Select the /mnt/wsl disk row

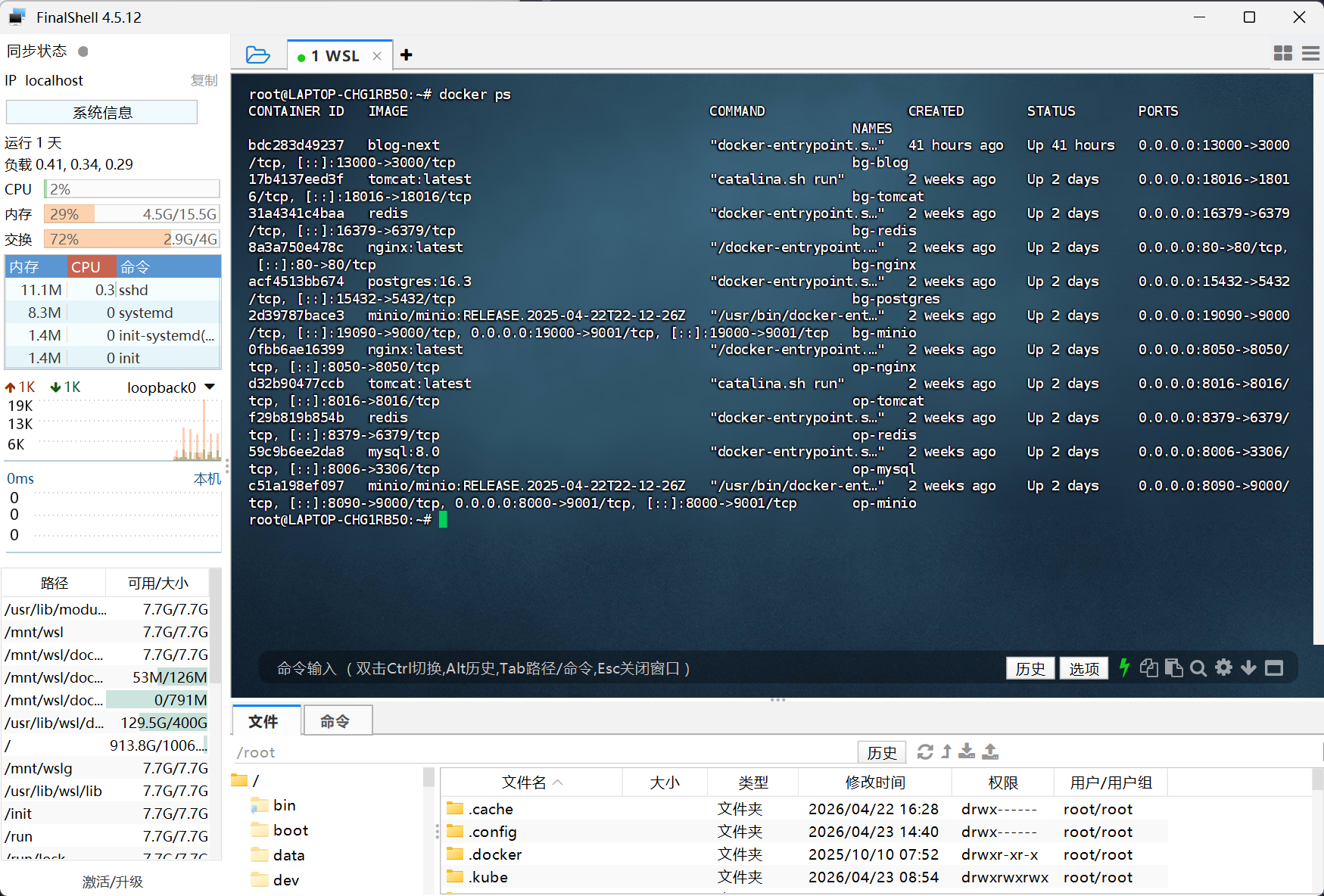106,632
